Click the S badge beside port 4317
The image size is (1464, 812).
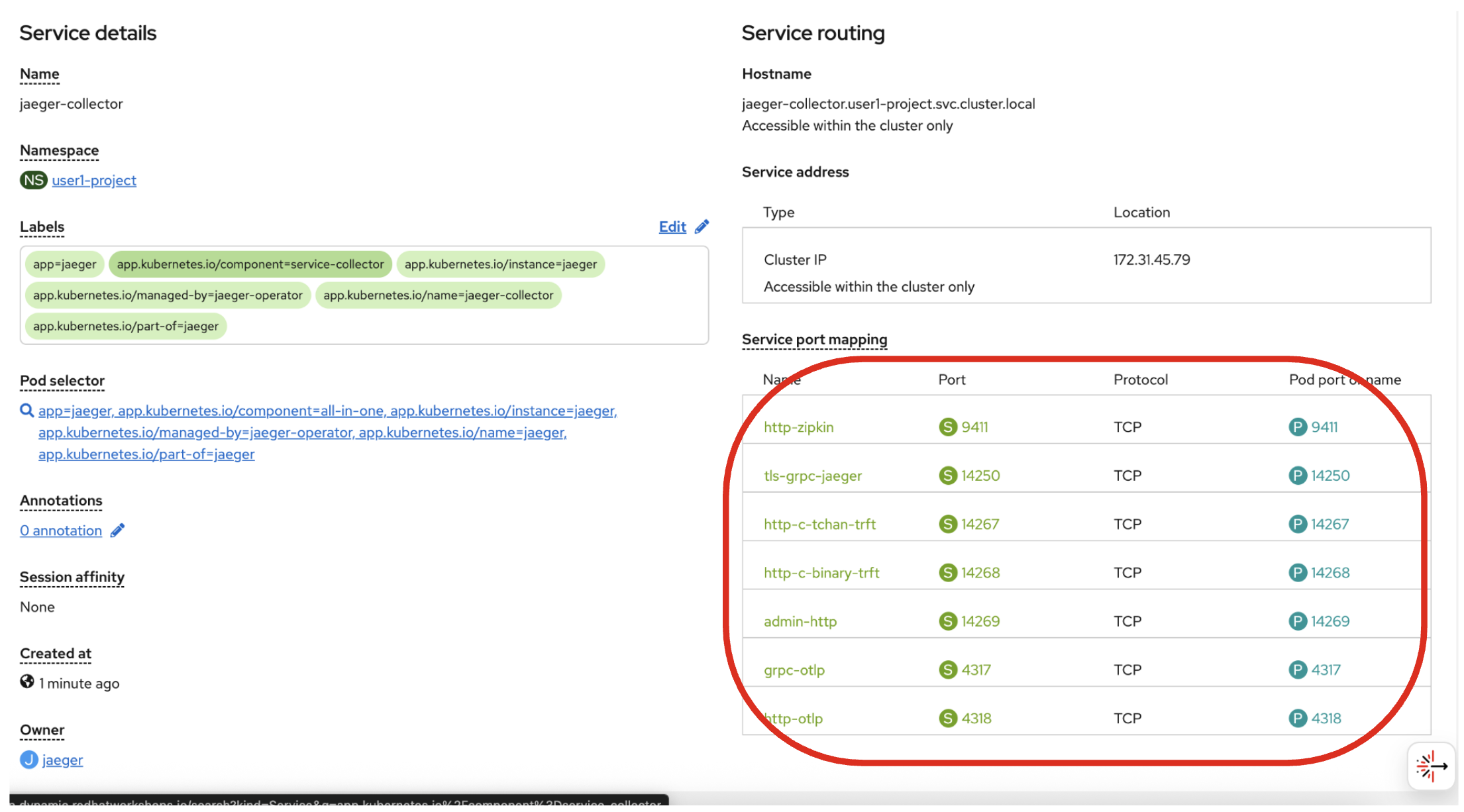tap(948, 670)
